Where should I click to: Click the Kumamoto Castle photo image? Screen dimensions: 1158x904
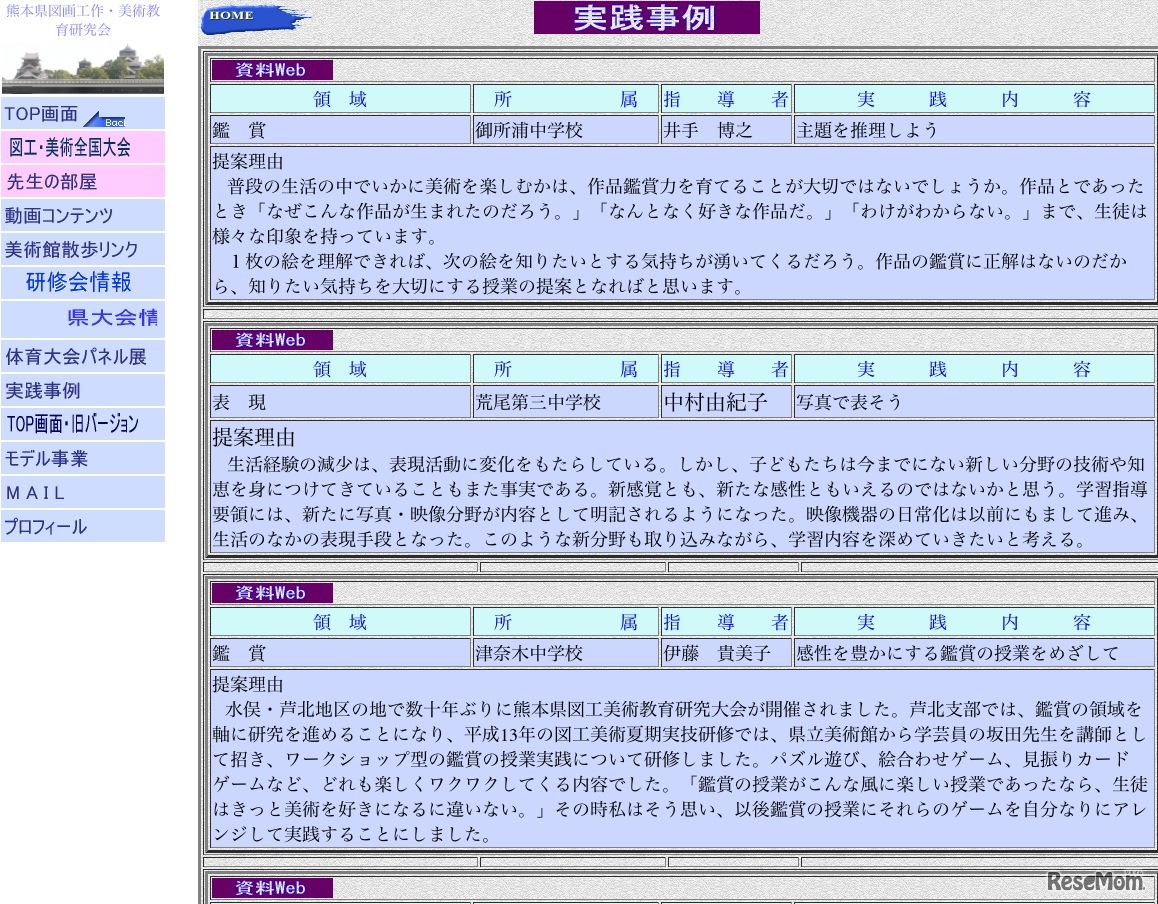coord(82,66)
